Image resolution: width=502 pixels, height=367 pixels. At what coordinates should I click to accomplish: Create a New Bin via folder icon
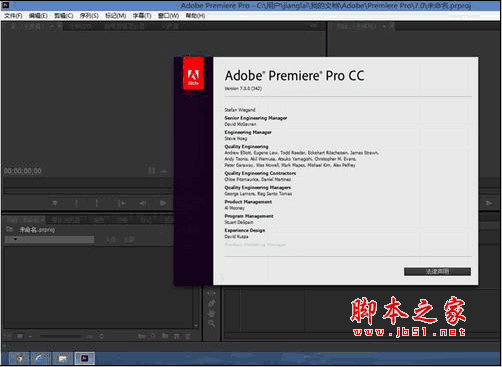[165, 336]
